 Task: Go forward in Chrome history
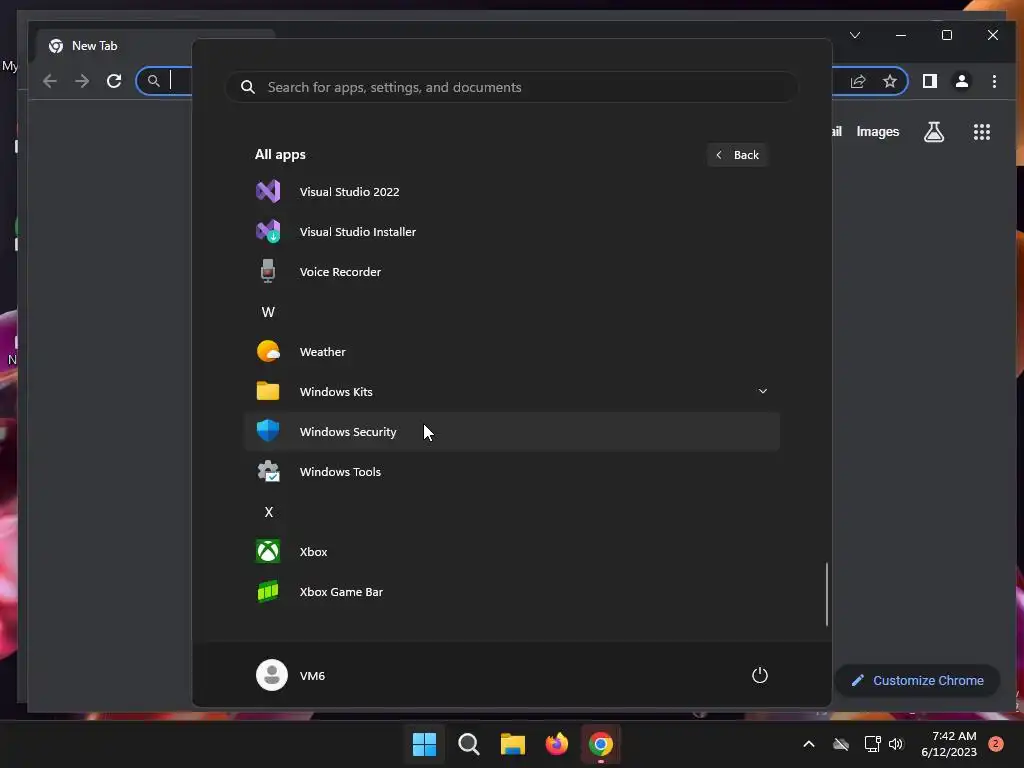[82, 81]
